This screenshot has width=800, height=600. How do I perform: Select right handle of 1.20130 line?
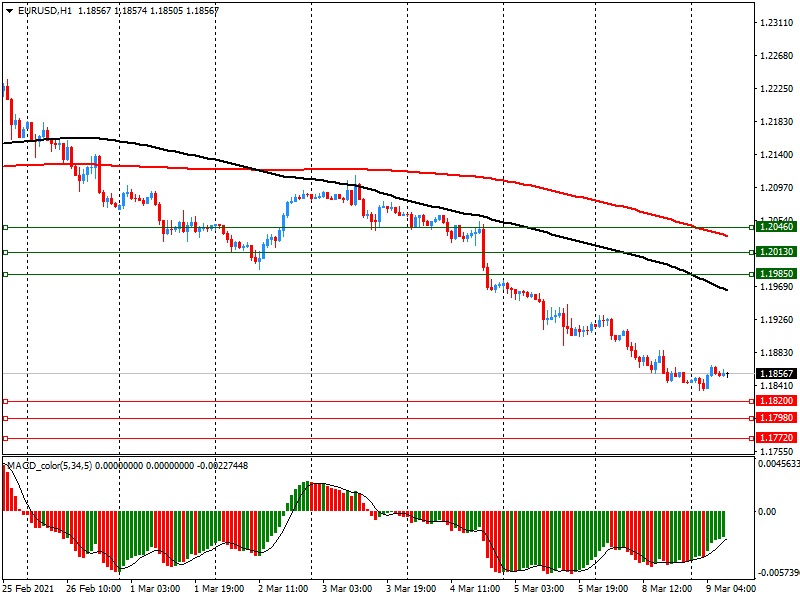pyautogui.click(x=752, y=252)
